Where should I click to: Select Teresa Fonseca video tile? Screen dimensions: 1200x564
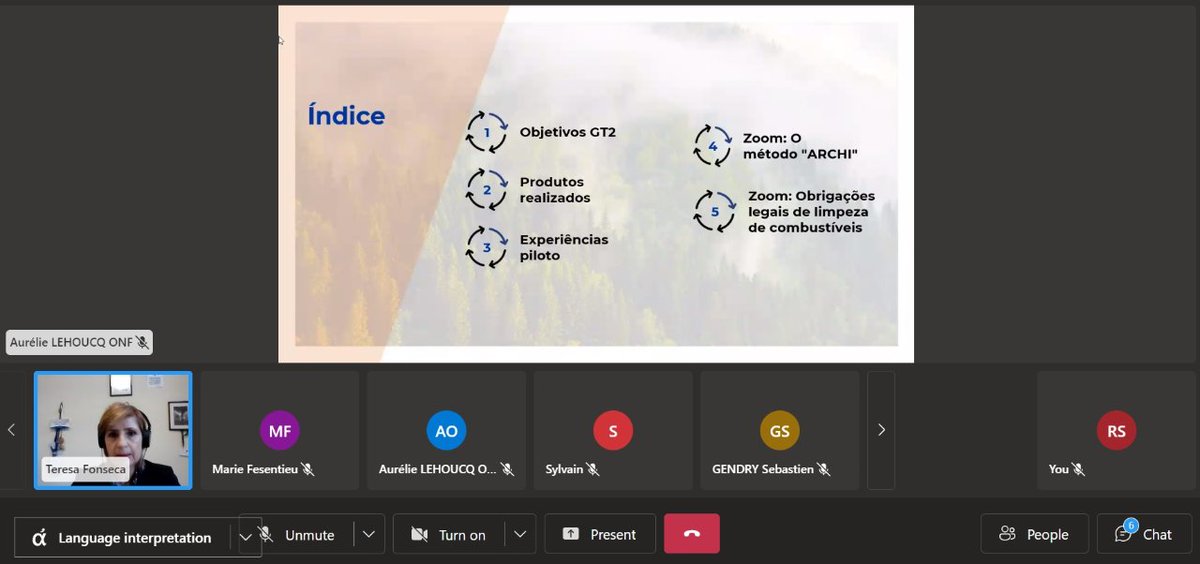click(113, 430)
